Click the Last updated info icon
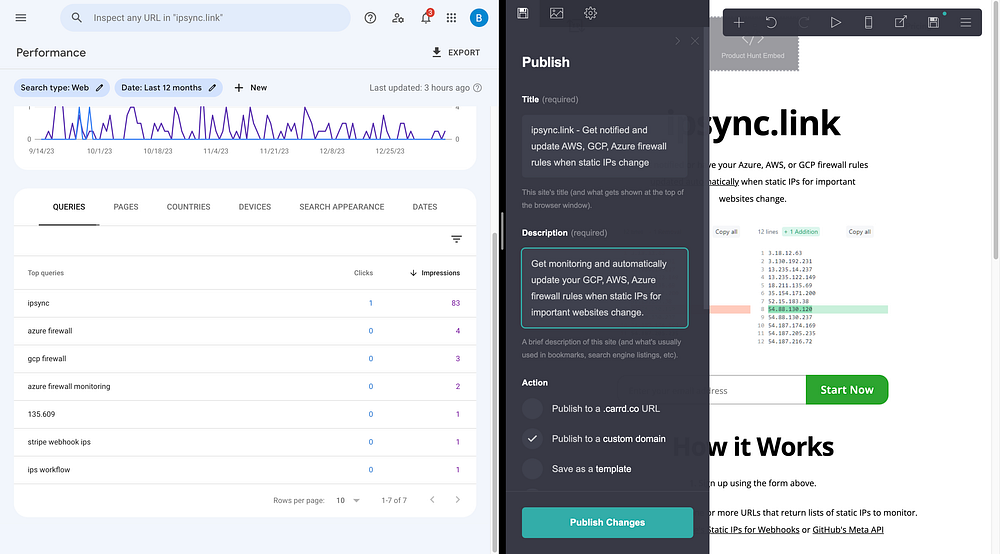The image size is (1000, 554). [478, 88]
